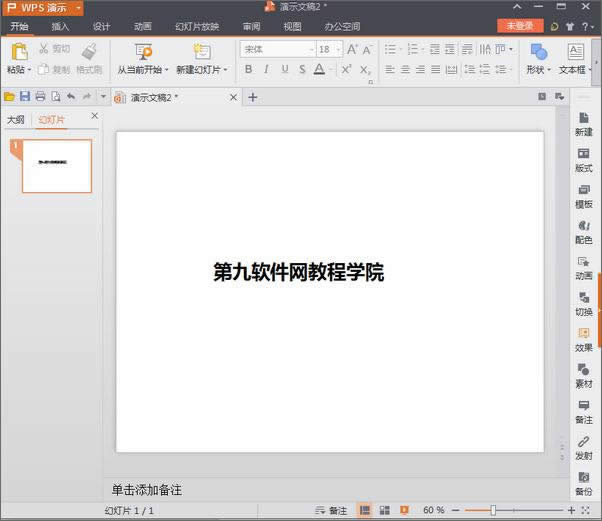Open the Materials (素材) sidebar icon
Image resolution: width=602 pixels, height=521 pixels.
point(583,375)
